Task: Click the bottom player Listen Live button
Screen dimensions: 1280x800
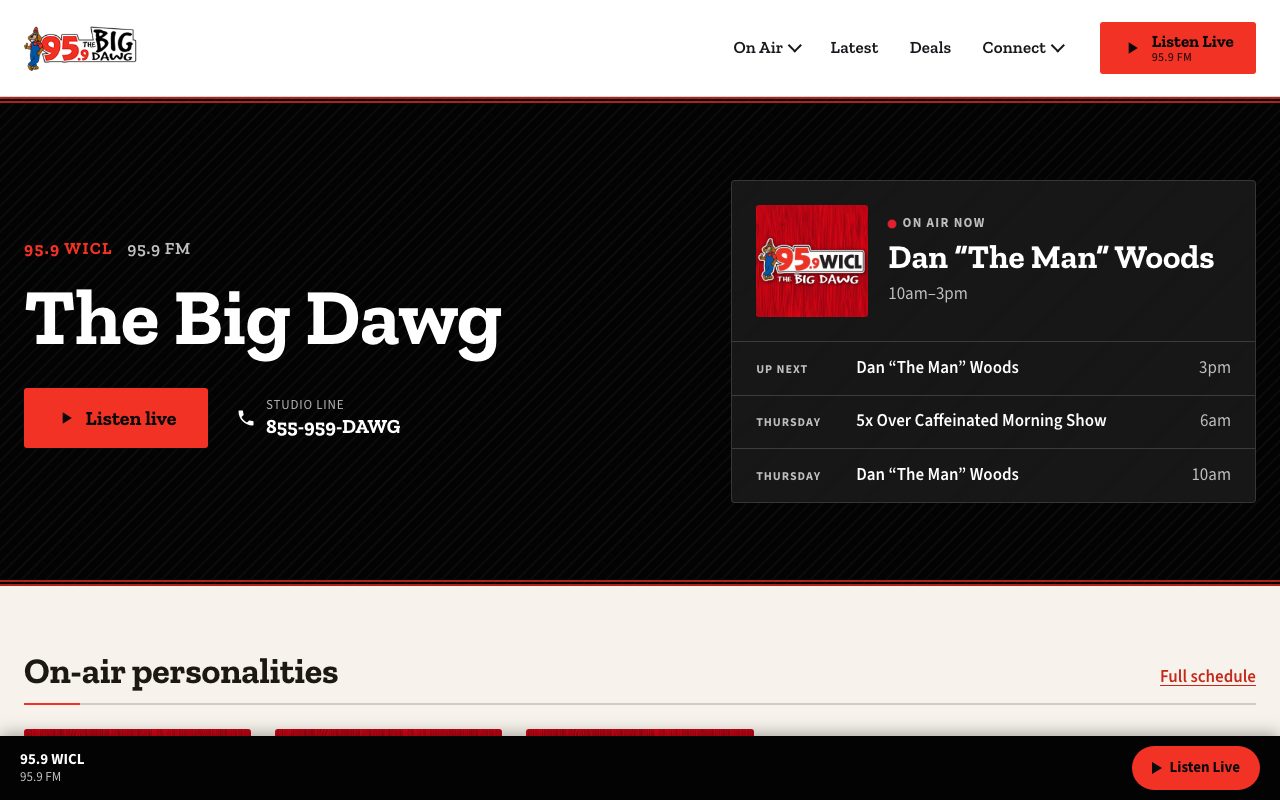Action: (1196, 768)
